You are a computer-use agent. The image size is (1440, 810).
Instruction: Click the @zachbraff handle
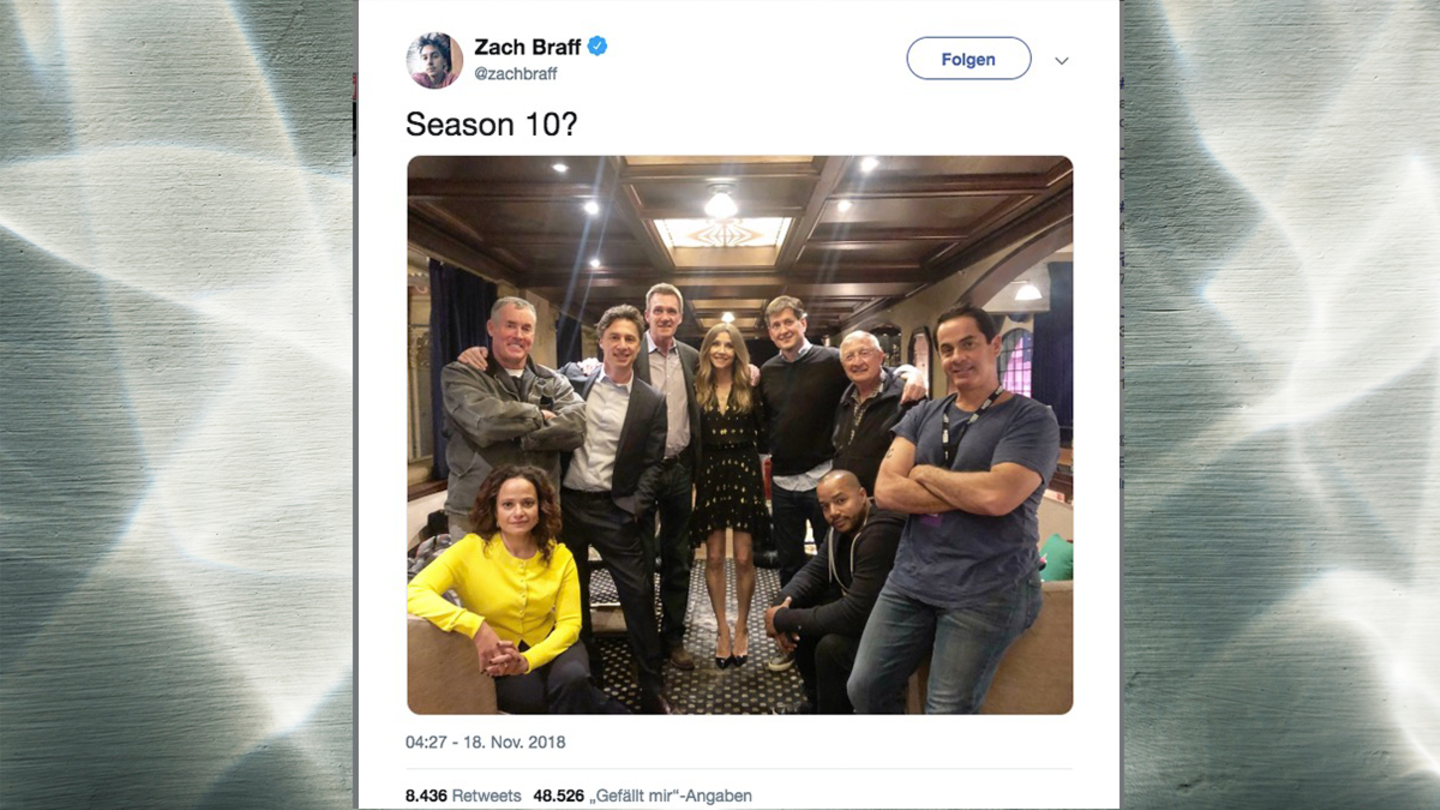point(515,74)
